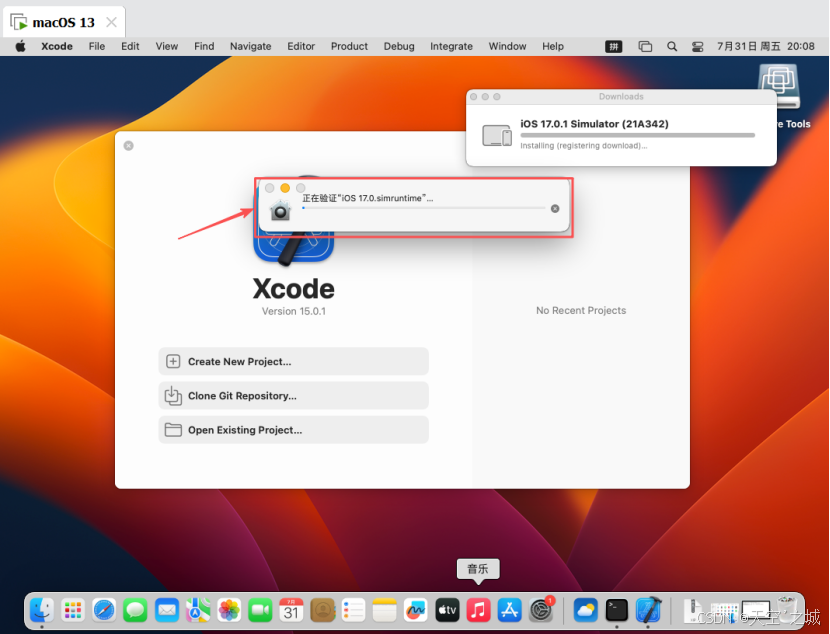Open the View menu
The width and height of the screenshot is (830, 634).
[x=167, y=46]
